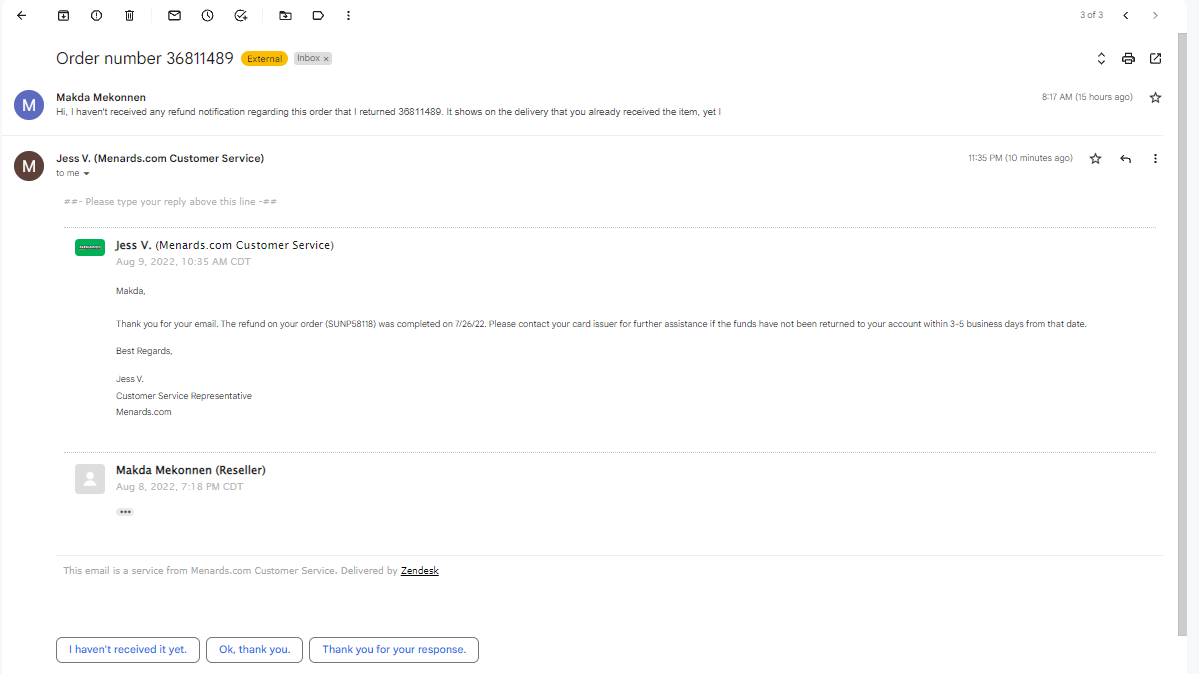Choose smart reply 'I haven't received it yet.'
The height and width of the screenshot is (674, 1199).
(x=128, y=650)
